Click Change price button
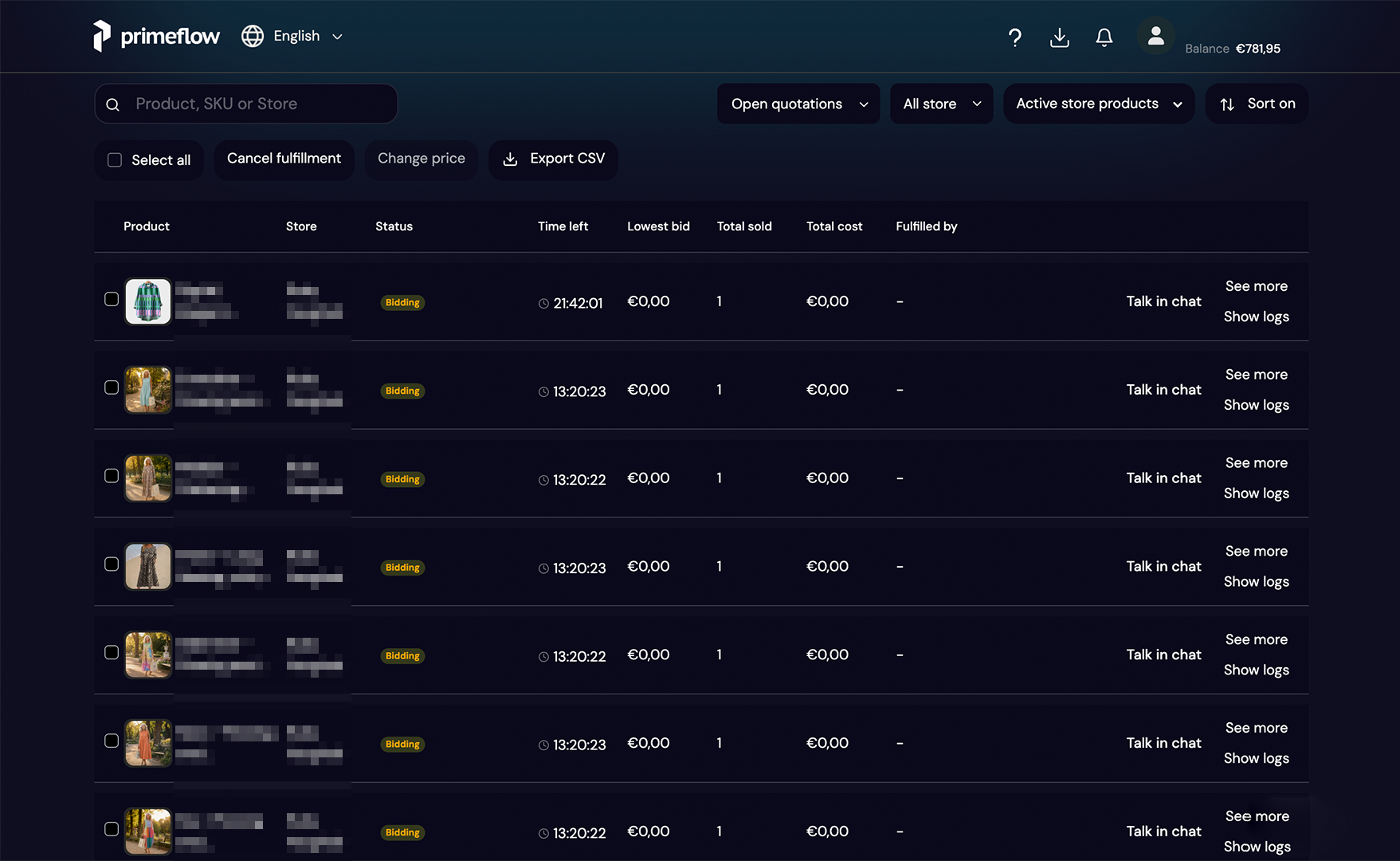This screenshot has height=861, width=1400. tap(421, 159)
